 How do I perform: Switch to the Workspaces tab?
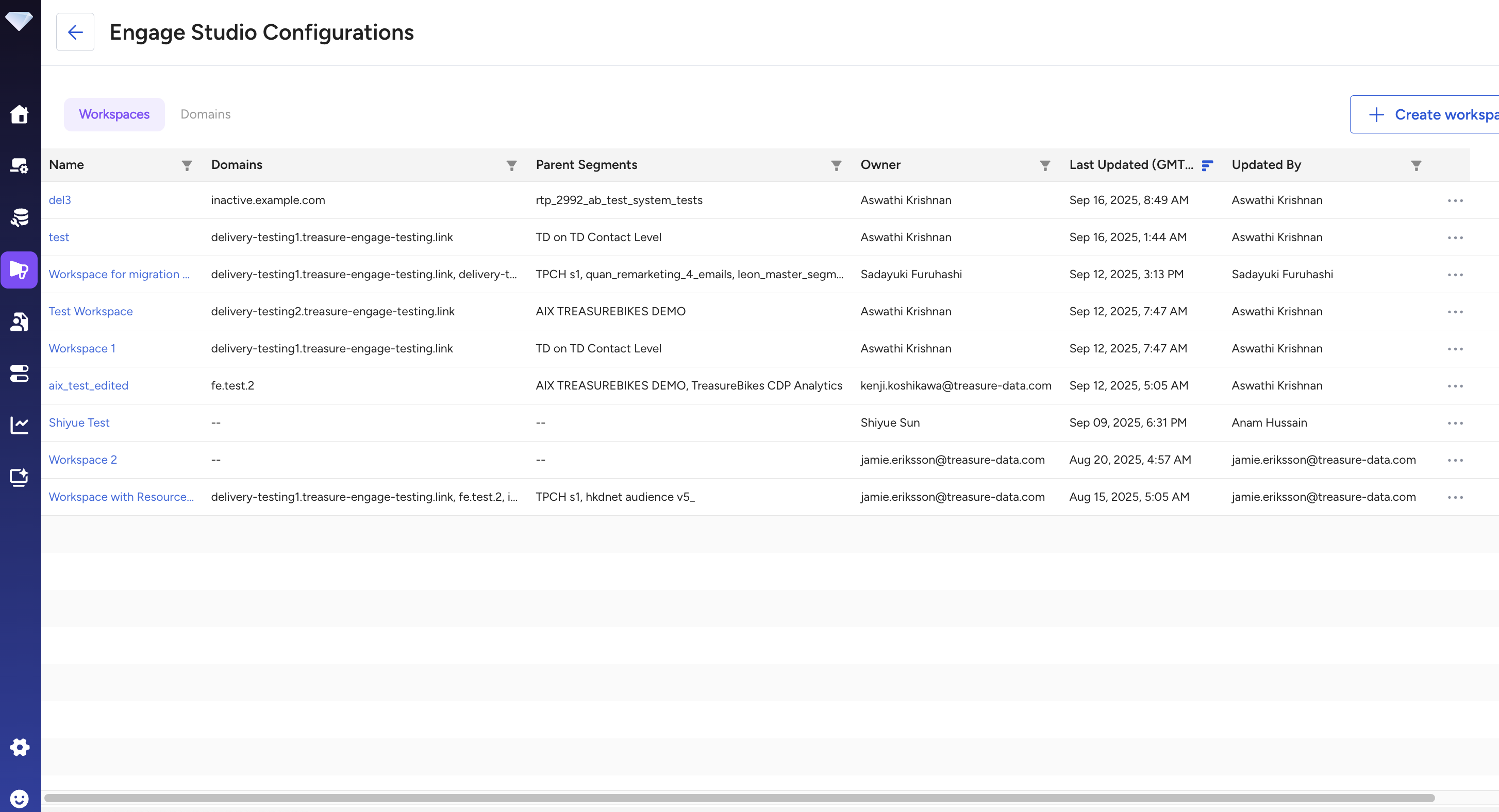[114, 114]
